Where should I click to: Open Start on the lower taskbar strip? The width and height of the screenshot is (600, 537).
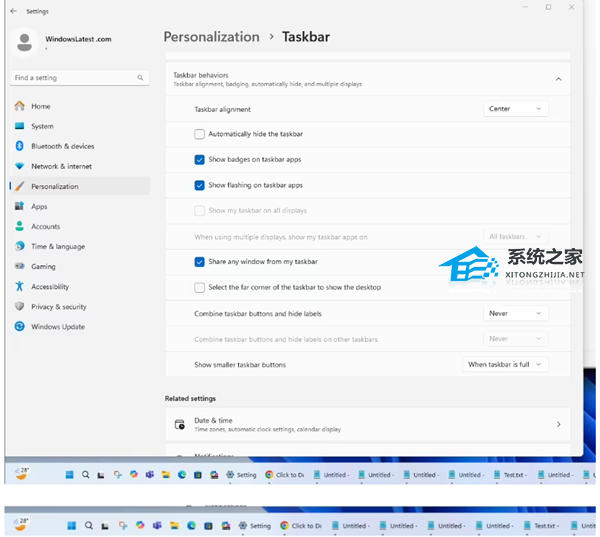[72, 526]
